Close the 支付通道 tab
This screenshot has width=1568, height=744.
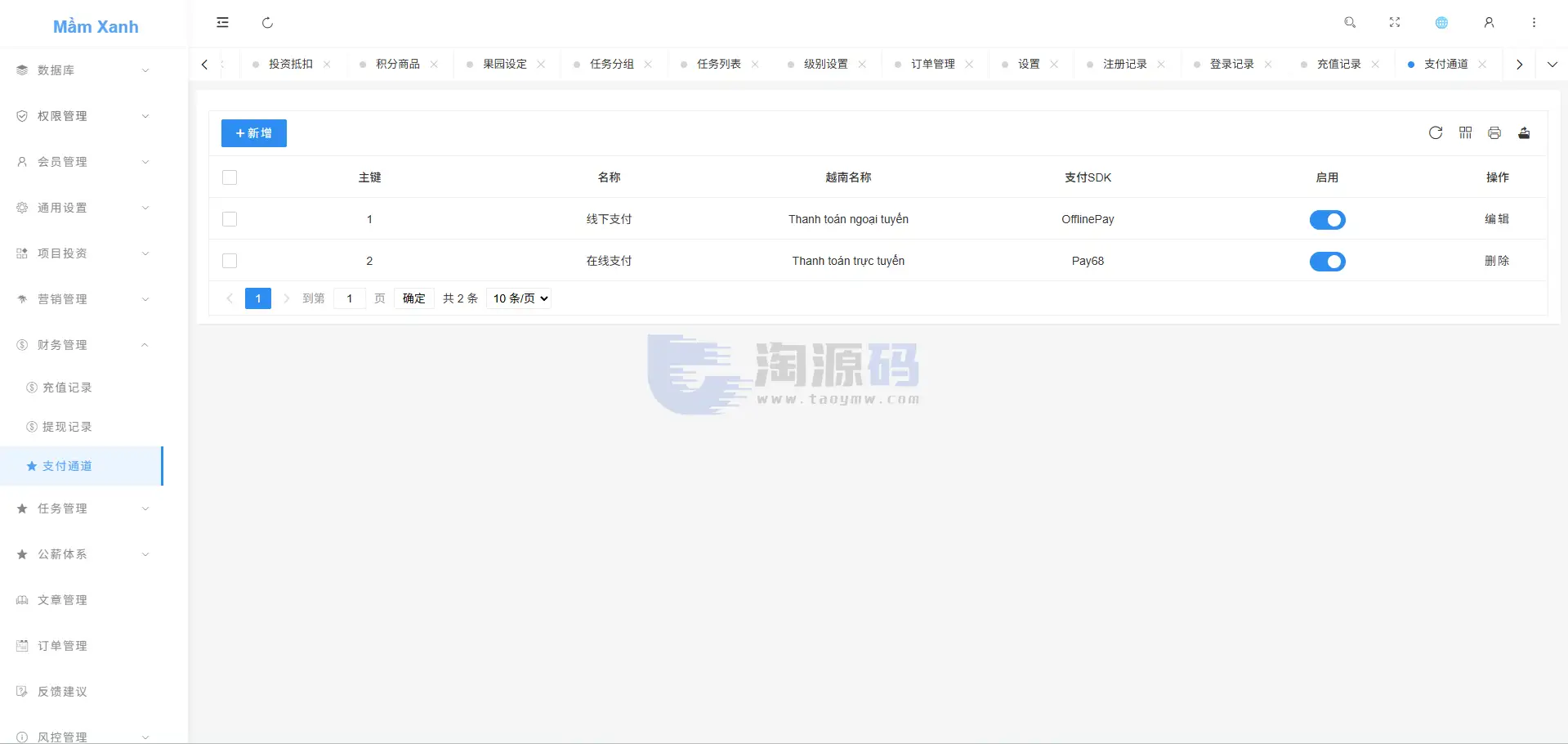coord(1482,64)
